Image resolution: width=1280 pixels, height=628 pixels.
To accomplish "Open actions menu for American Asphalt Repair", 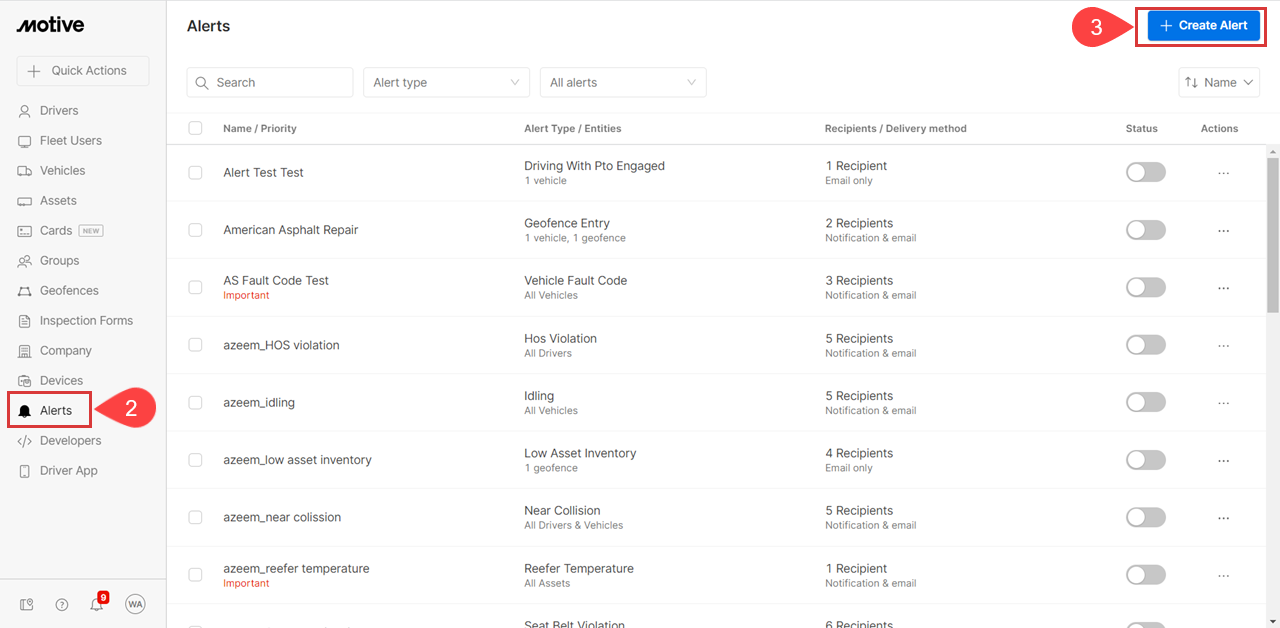I will click(x=1223, y=230).
